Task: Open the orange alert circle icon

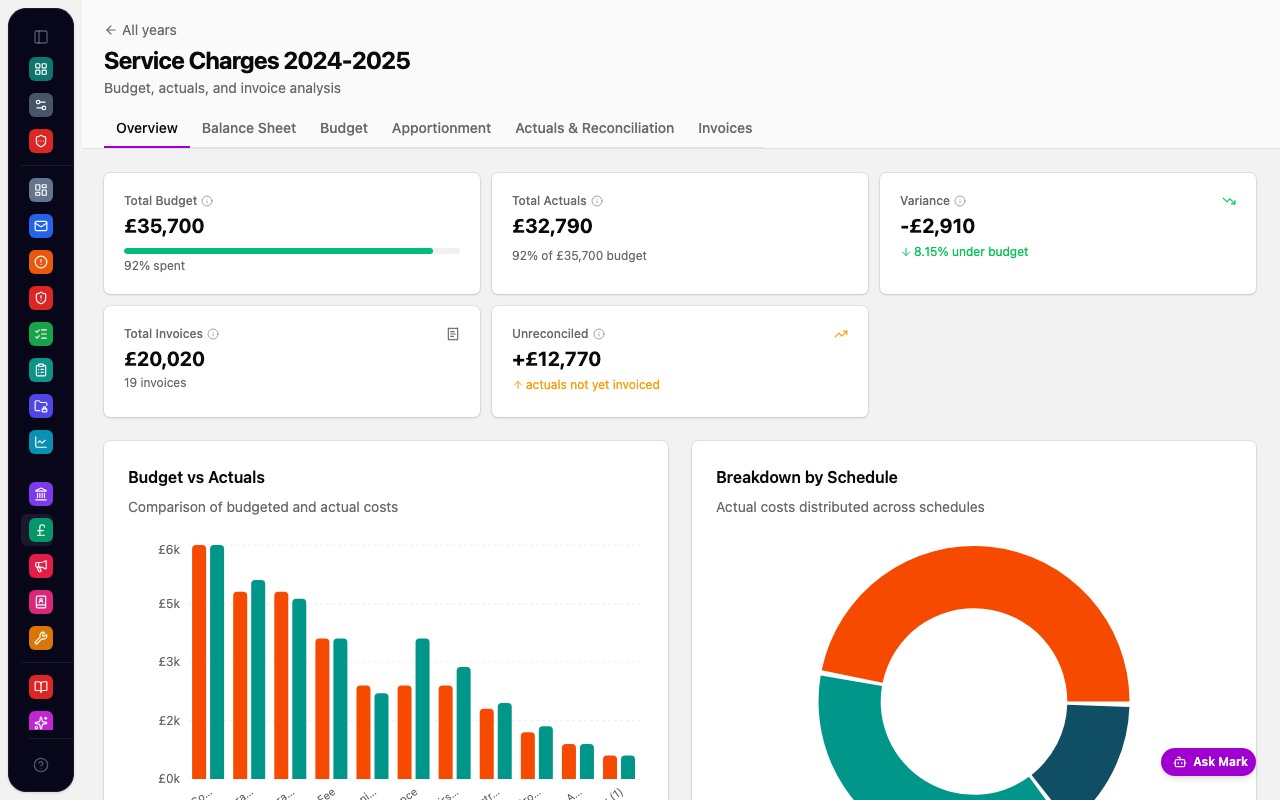Action: pyautogui.click(x=41, y=262)
